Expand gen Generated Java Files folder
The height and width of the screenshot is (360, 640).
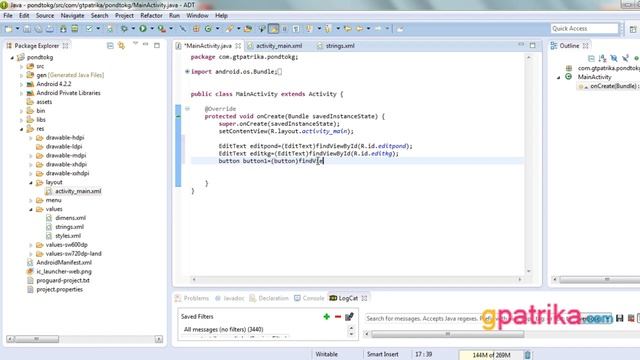[22, 75]
